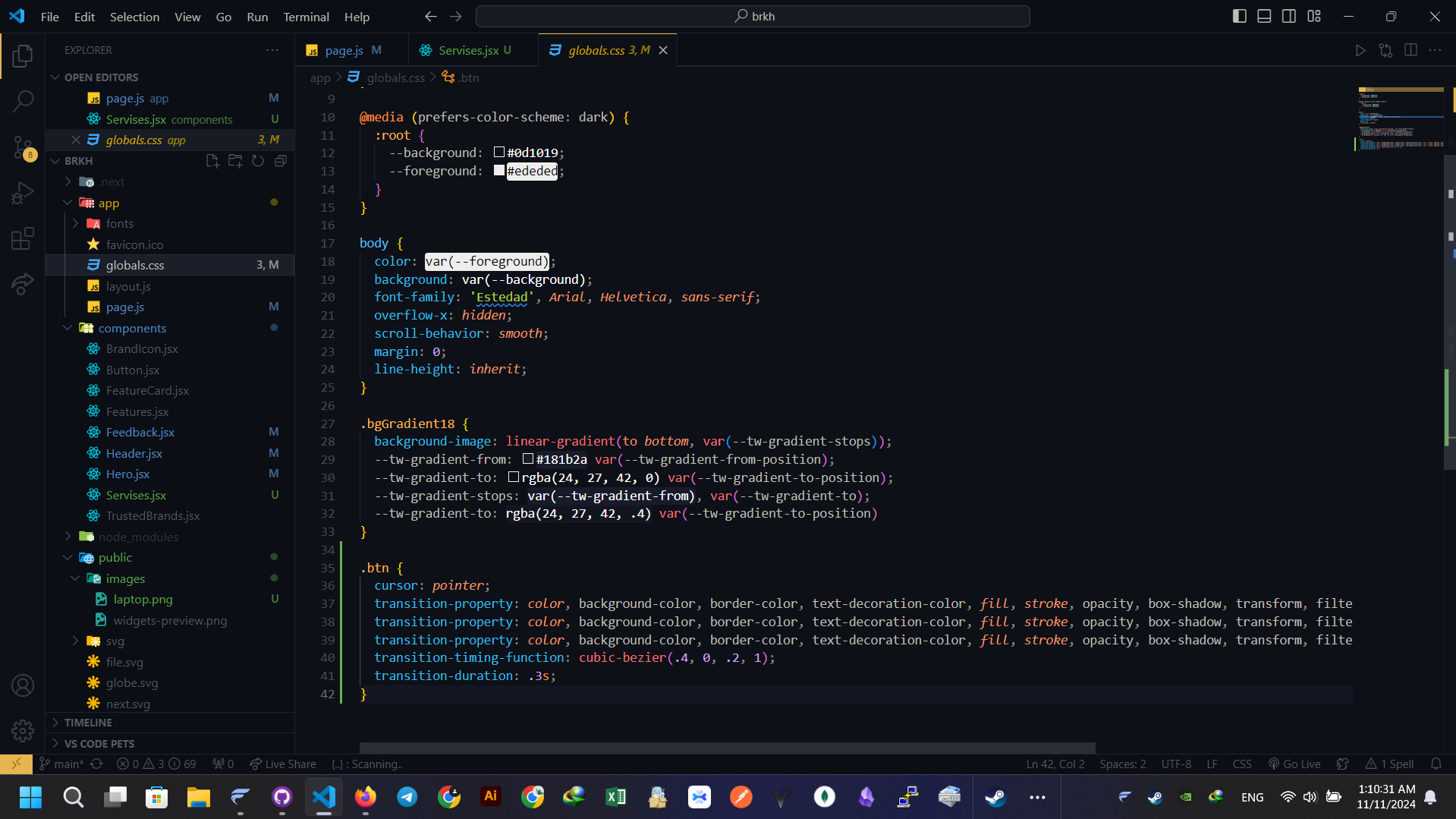
Task: Click the #0d1019 color swatch
Action: tap(498, 152)
